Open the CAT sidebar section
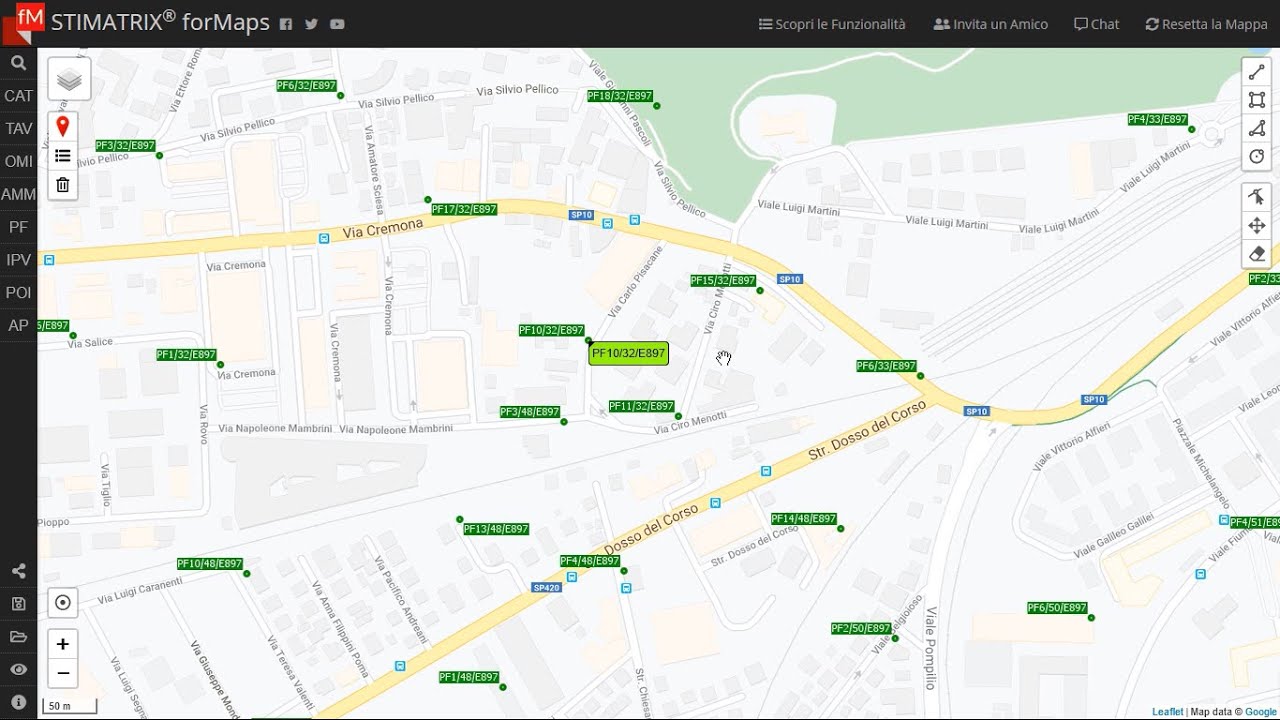1280x720 pixels. [18, 96]
